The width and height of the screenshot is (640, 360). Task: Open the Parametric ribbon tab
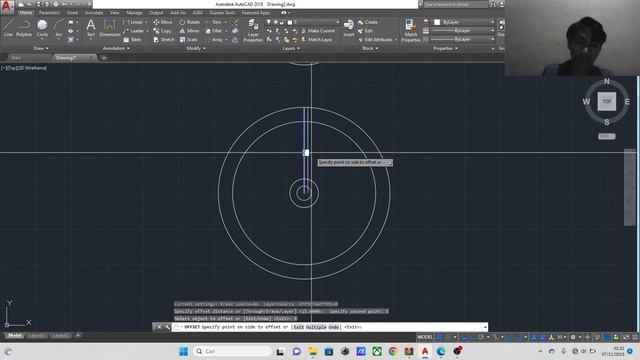pos(50,13)
